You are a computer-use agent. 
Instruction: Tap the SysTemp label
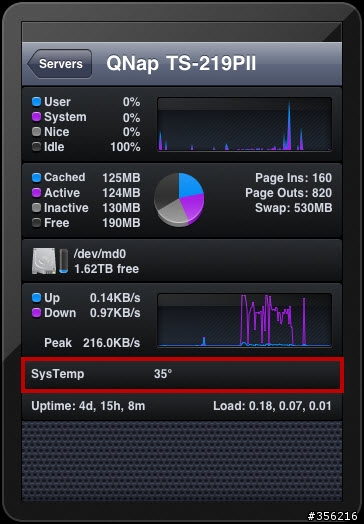click(57, 374)
